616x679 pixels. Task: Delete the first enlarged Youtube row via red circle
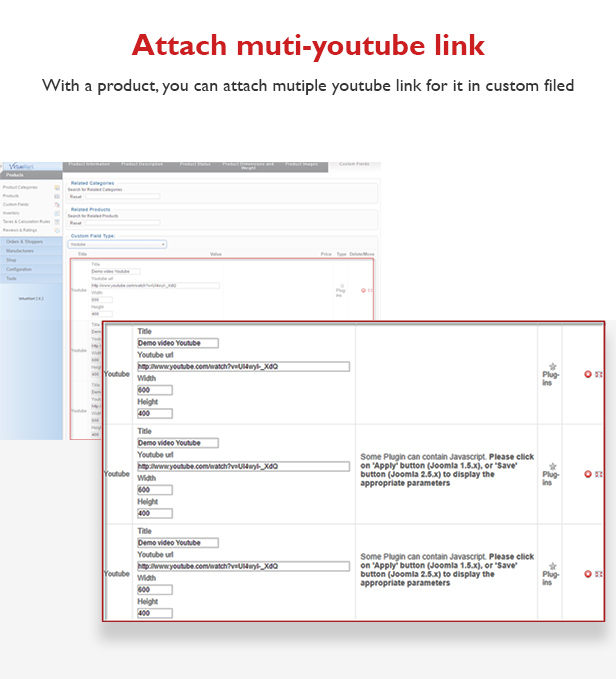[587, 374]
